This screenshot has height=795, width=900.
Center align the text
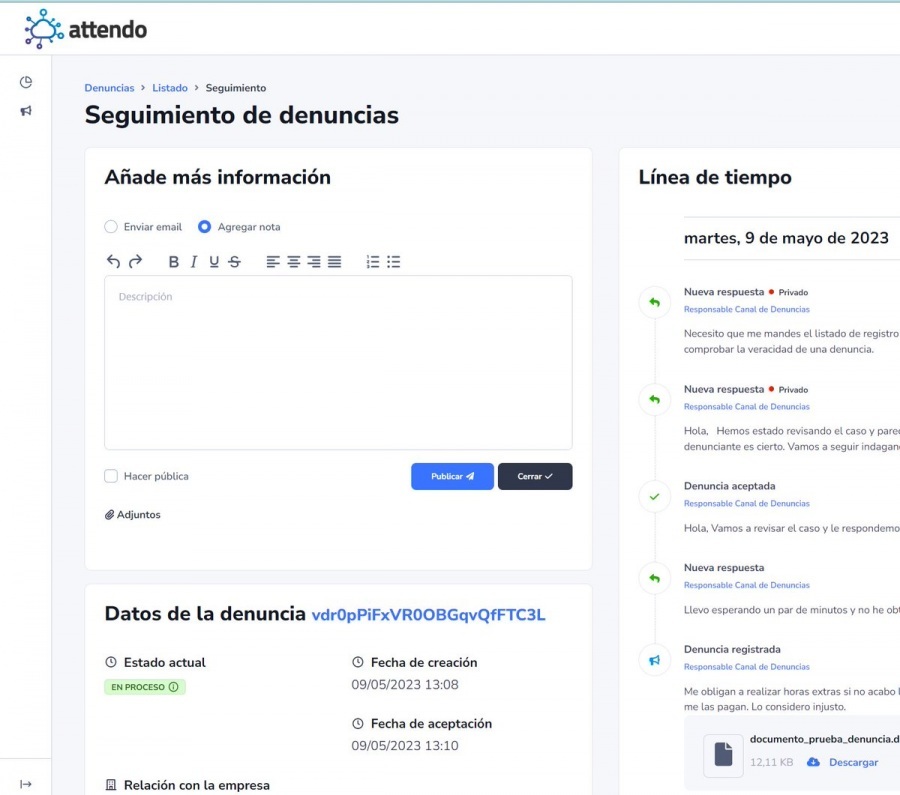(x=294, y=262)
